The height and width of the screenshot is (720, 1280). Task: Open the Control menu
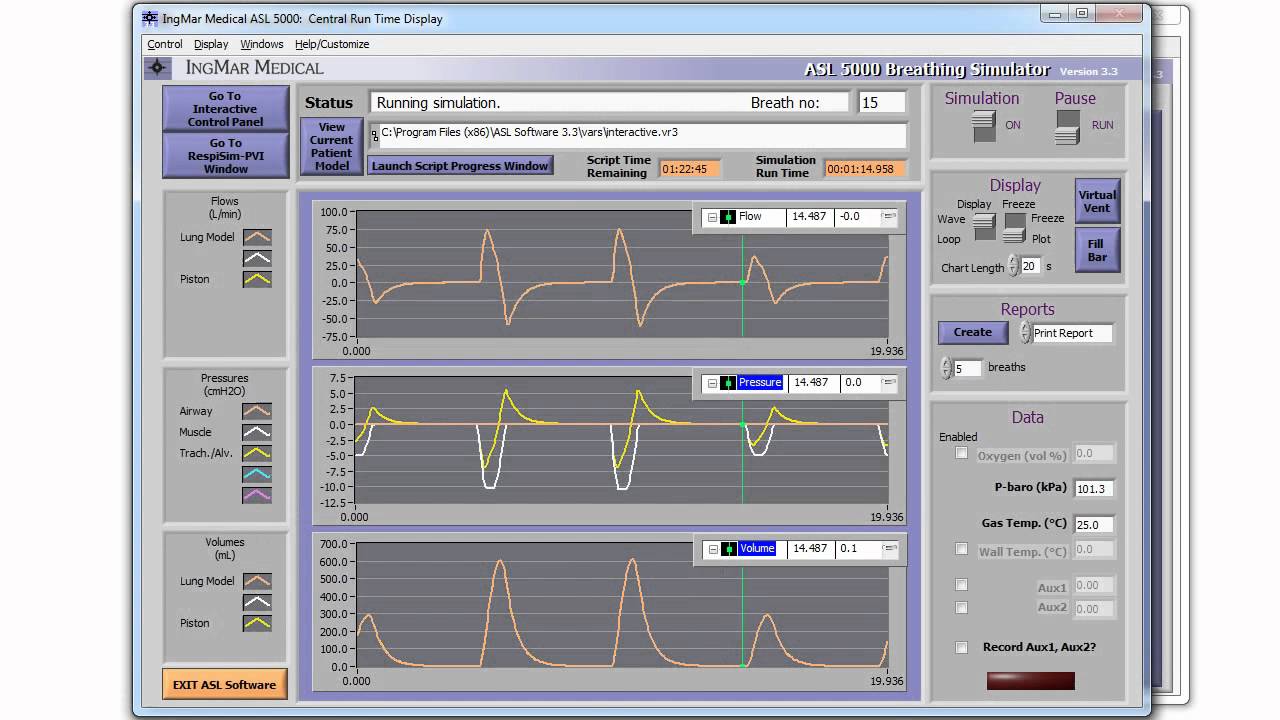165,44
